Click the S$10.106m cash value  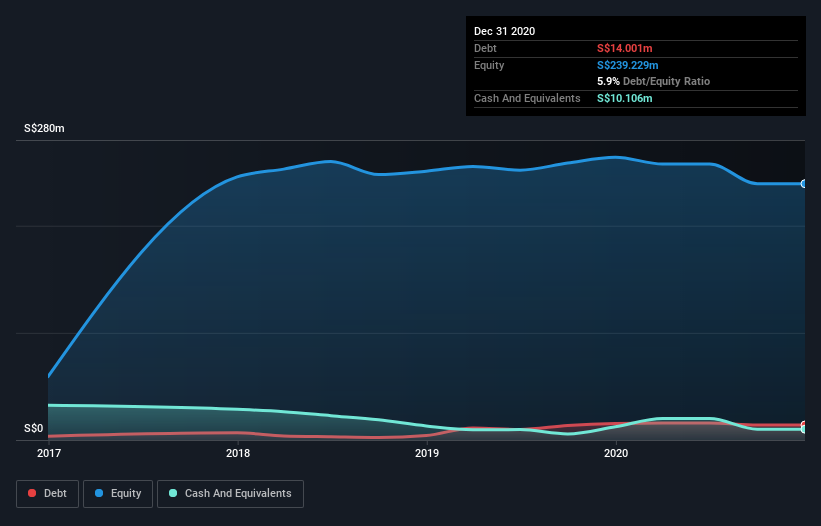tap(625, 98)
